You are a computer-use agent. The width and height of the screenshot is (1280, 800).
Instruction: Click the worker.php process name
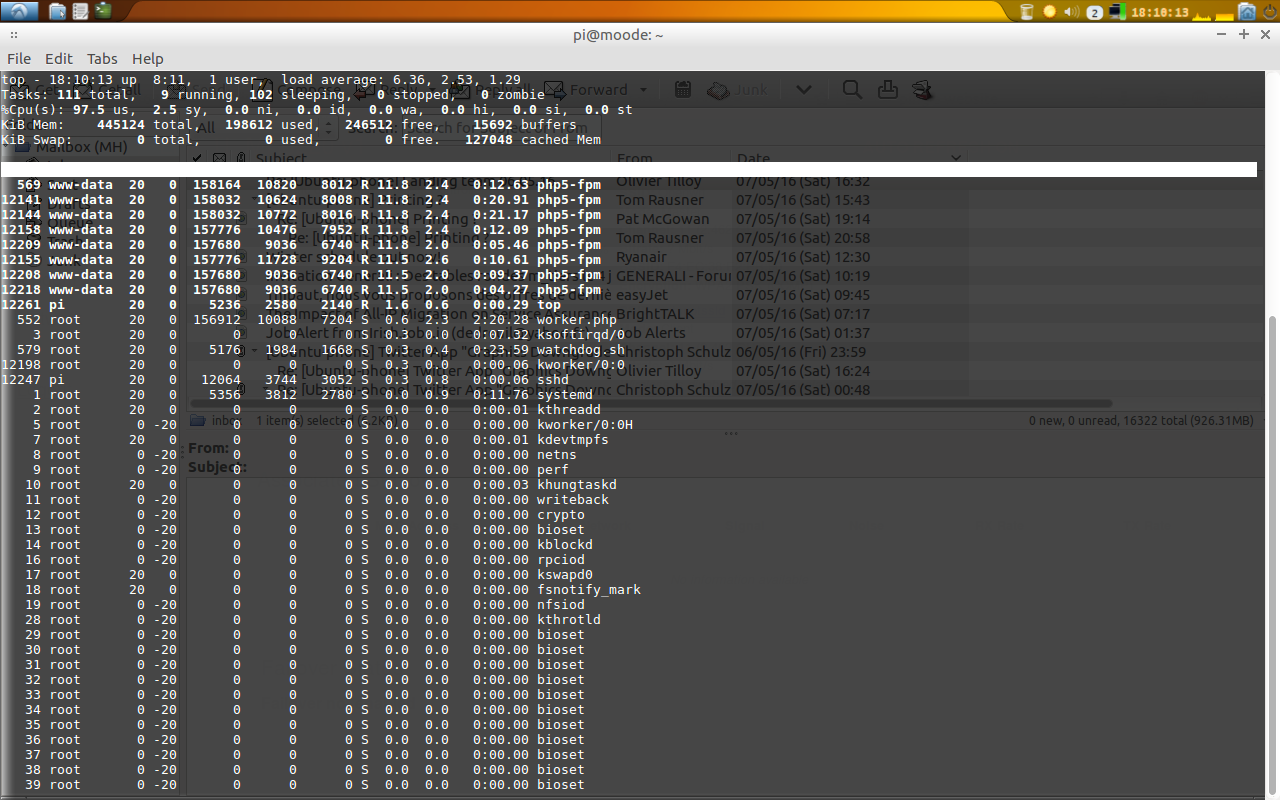(x=577, y=320)
